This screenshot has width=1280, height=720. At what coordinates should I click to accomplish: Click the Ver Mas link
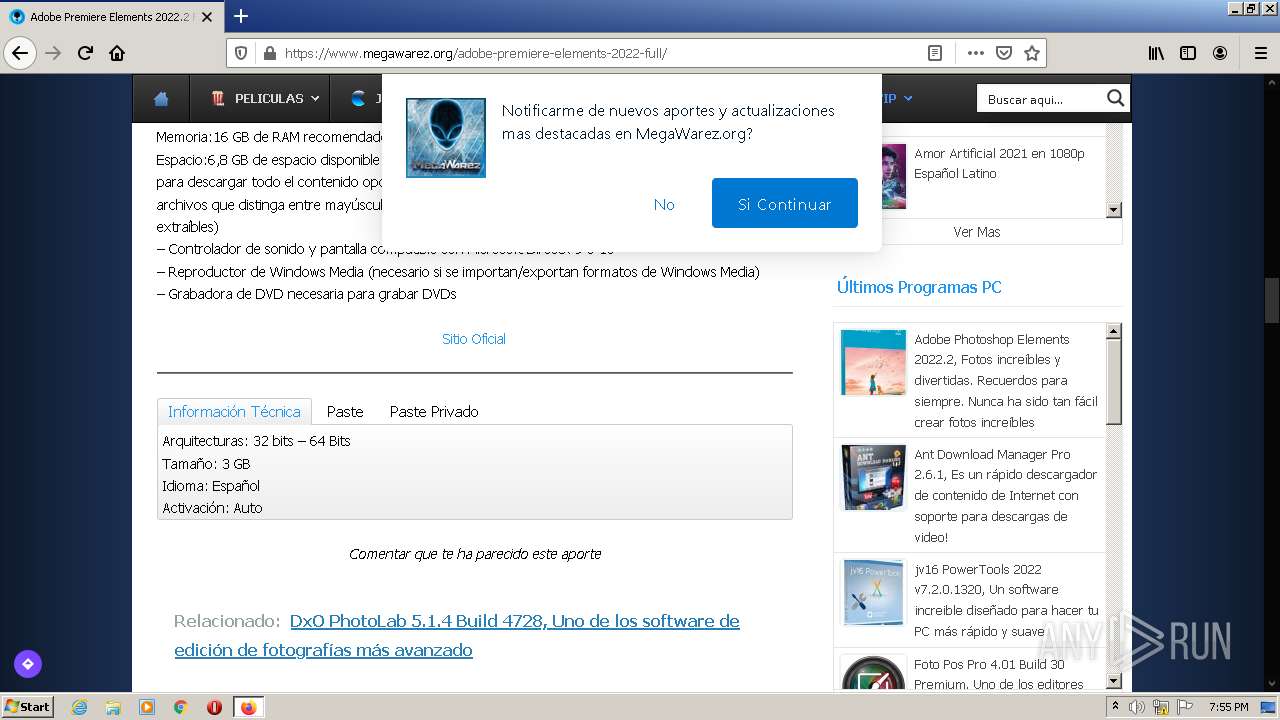pos(977,232)
